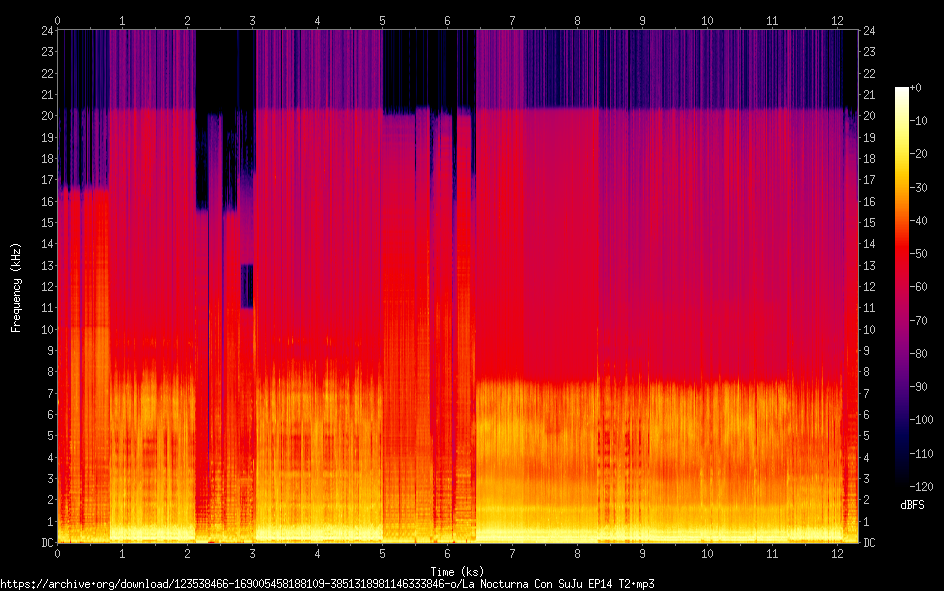Click '12' on the bottom time axis
The height and width of the screenshot is (591, 944).
pos(837,554)
